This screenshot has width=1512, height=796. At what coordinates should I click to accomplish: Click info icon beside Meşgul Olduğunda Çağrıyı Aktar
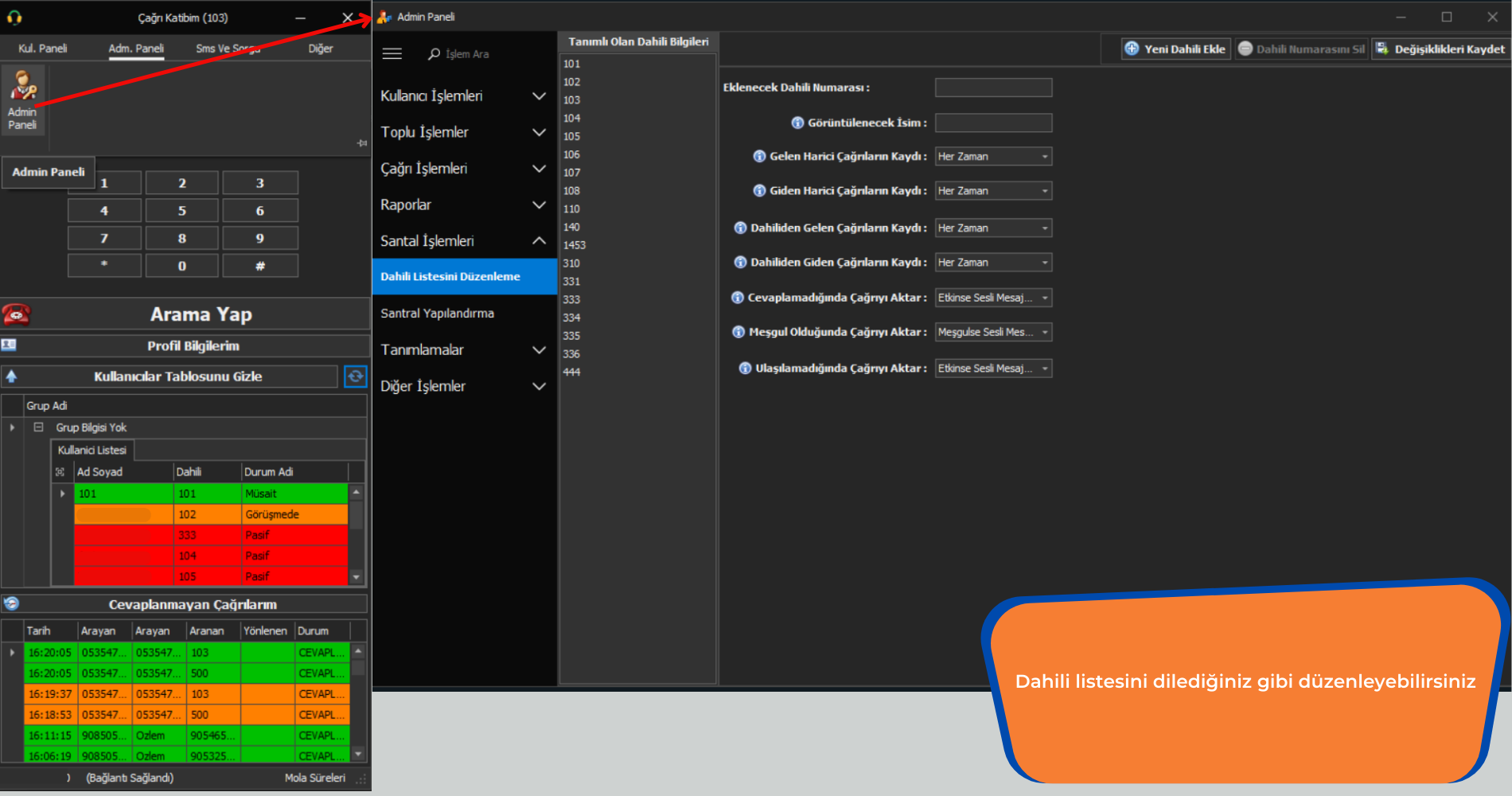point(738,332)
